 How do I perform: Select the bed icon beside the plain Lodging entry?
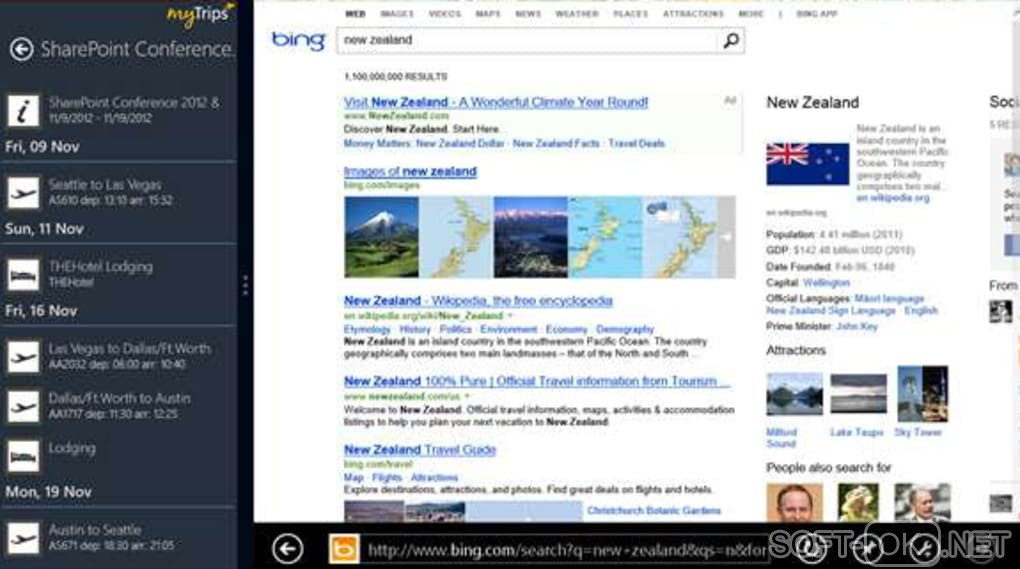23,457
